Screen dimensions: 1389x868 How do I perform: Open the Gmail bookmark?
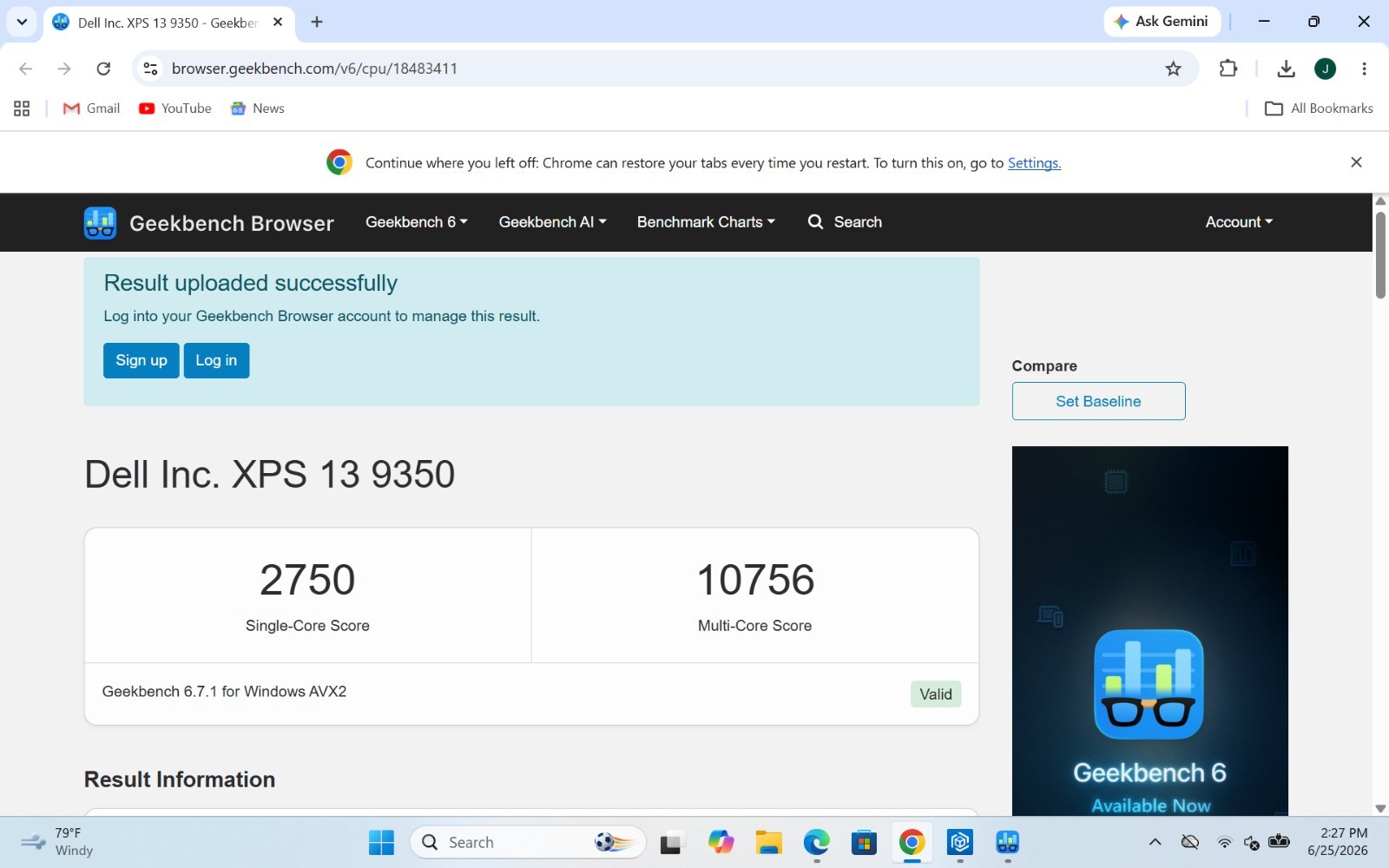tap(91, 108)
